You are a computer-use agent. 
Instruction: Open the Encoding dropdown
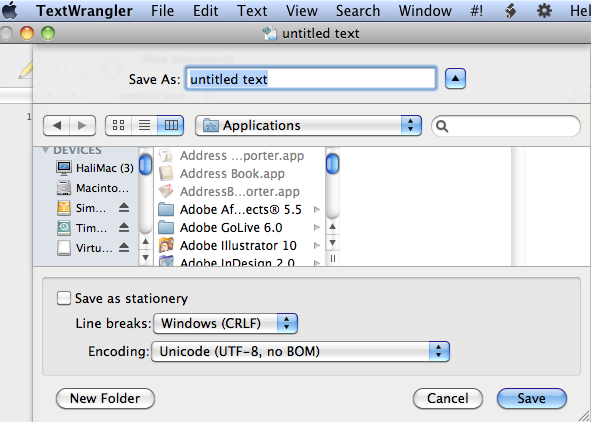coord(300,351)
